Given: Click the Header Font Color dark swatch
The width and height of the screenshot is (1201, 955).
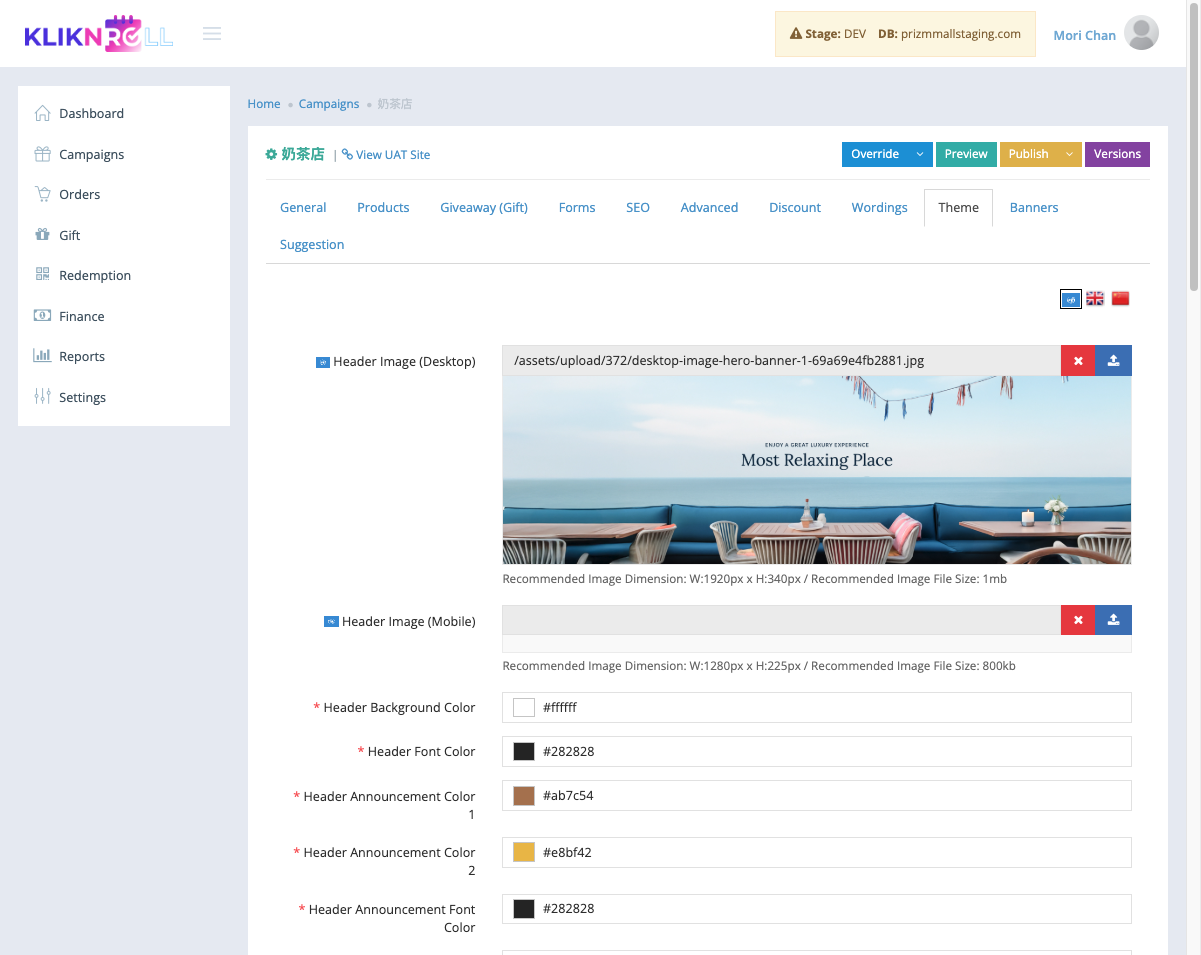Looking at the screenshot, I should [524, 751].
